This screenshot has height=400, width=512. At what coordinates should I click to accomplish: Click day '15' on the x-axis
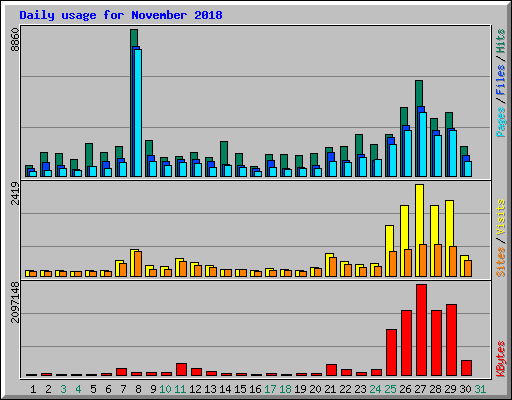(x=240, y=389)
